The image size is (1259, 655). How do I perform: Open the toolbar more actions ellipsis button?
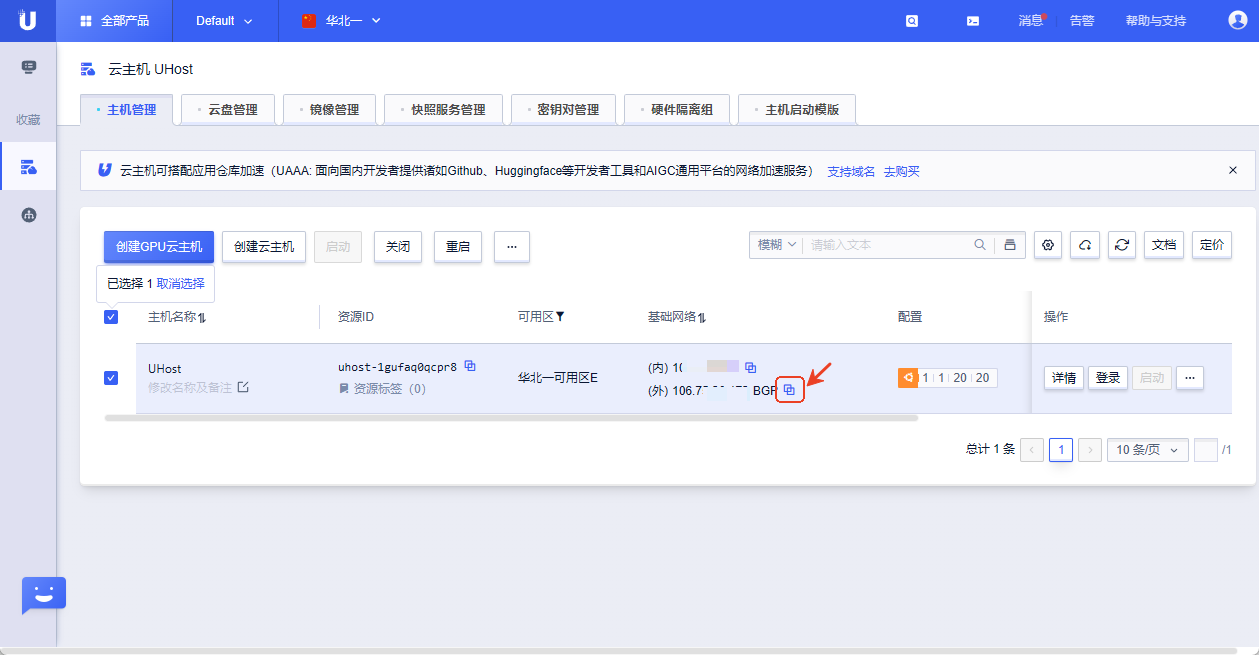[512, 247]
